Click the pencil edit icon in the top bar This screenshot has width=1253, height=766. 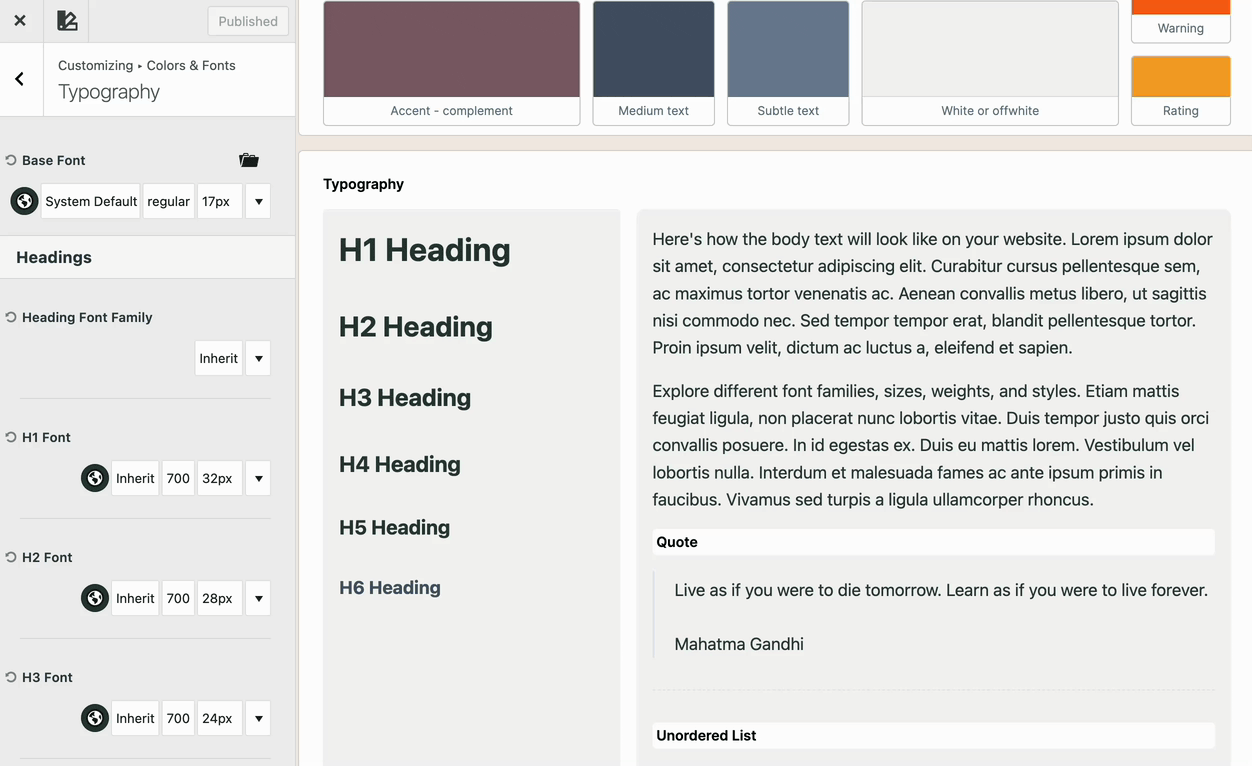pyautogui.click(x=66, y=20)
